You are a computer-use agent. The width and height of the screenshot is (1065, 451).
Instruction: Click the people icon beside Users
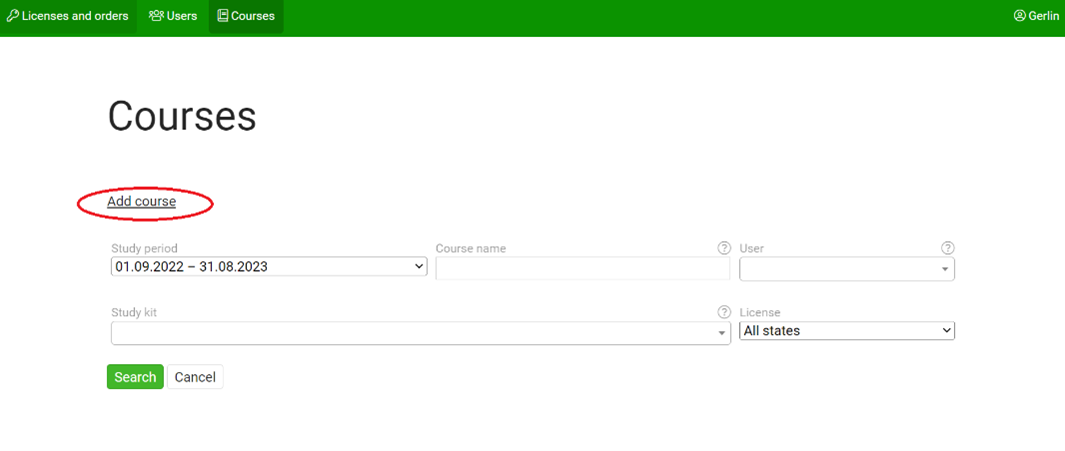(156, 16)
